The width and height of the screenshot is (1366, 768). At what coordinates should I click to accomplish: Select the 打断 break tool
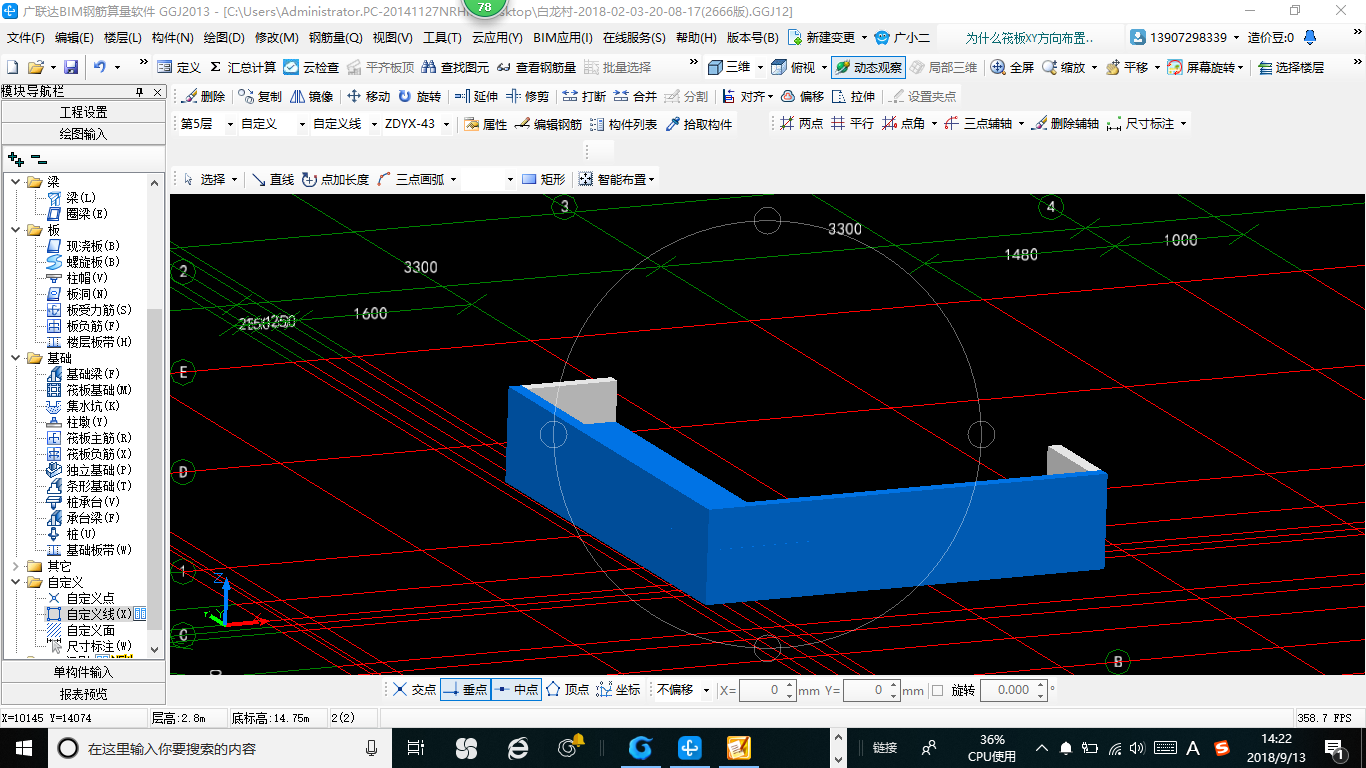click(x=584, y=96)
